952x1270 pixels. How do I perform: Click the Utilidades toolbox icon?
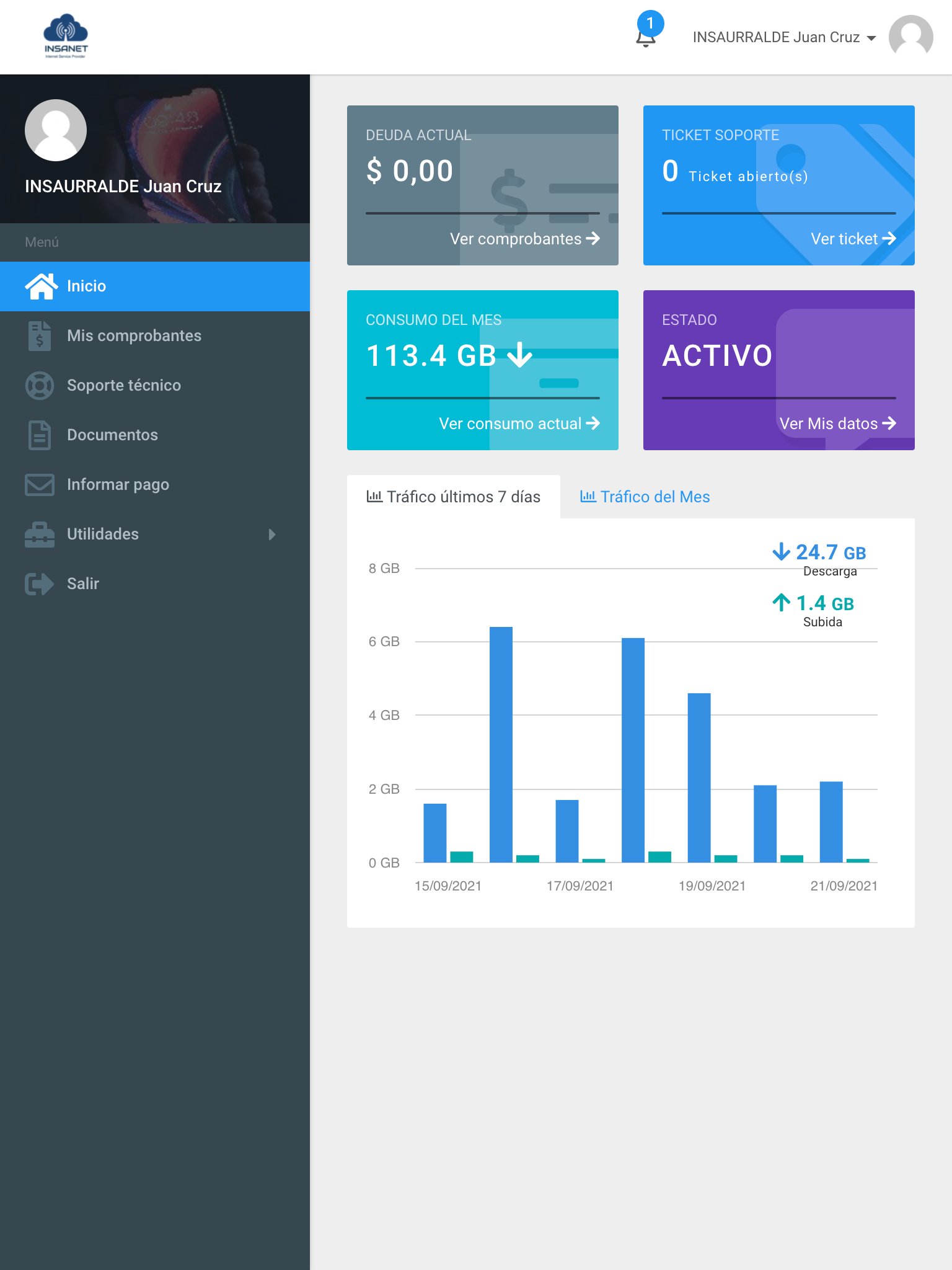40,534
